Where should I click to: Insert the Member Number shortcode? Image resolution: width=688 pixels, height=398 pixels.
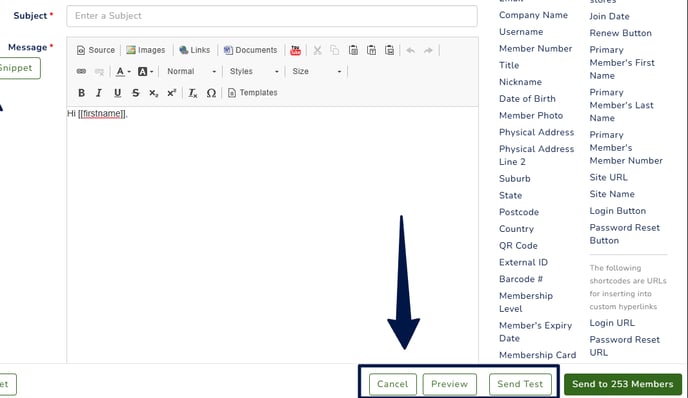click(x=535, y=48)
